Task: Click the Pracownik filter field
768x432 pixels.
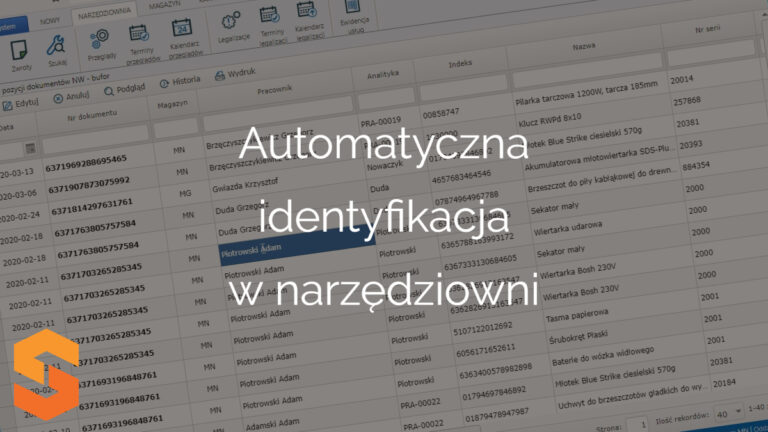Action: coord(278,112)
